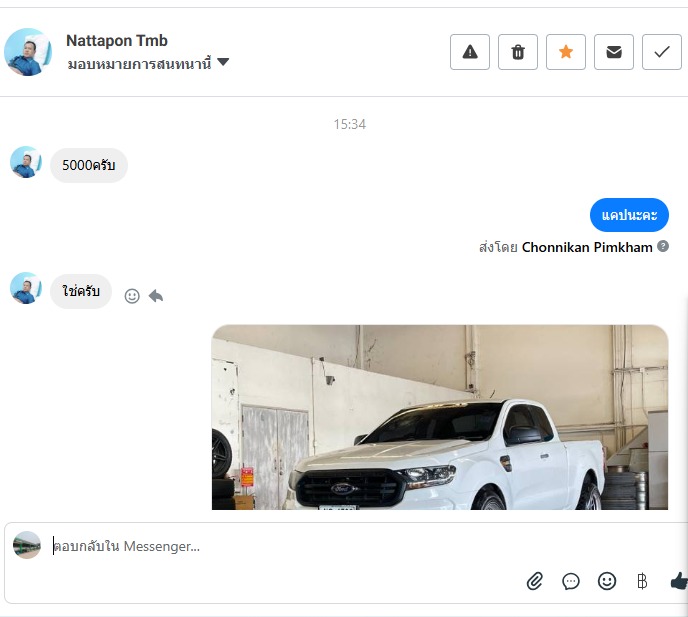Toggle the orange follow-up star
The height and width of the screenshot is (617, 688).
(566, 52)
